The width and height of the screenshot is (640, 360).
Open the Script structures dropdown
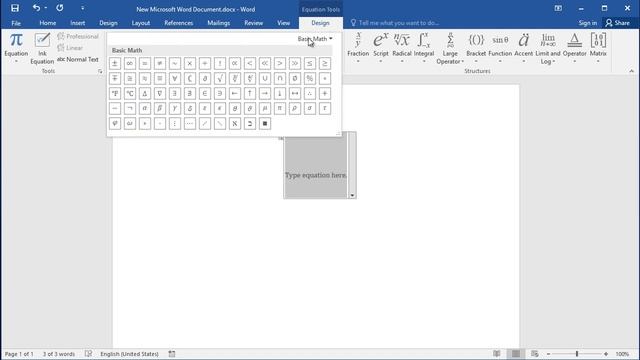tap(381, 48)
